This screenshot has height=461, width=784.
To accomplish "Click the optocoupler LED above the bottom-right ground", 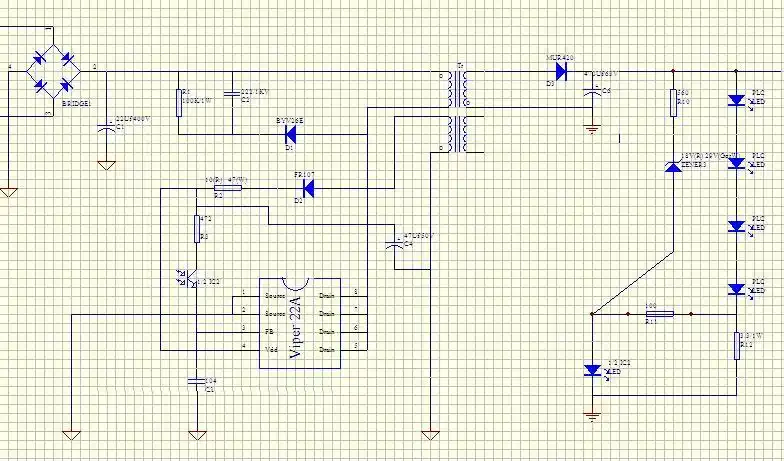I will [x=592, y=370].
